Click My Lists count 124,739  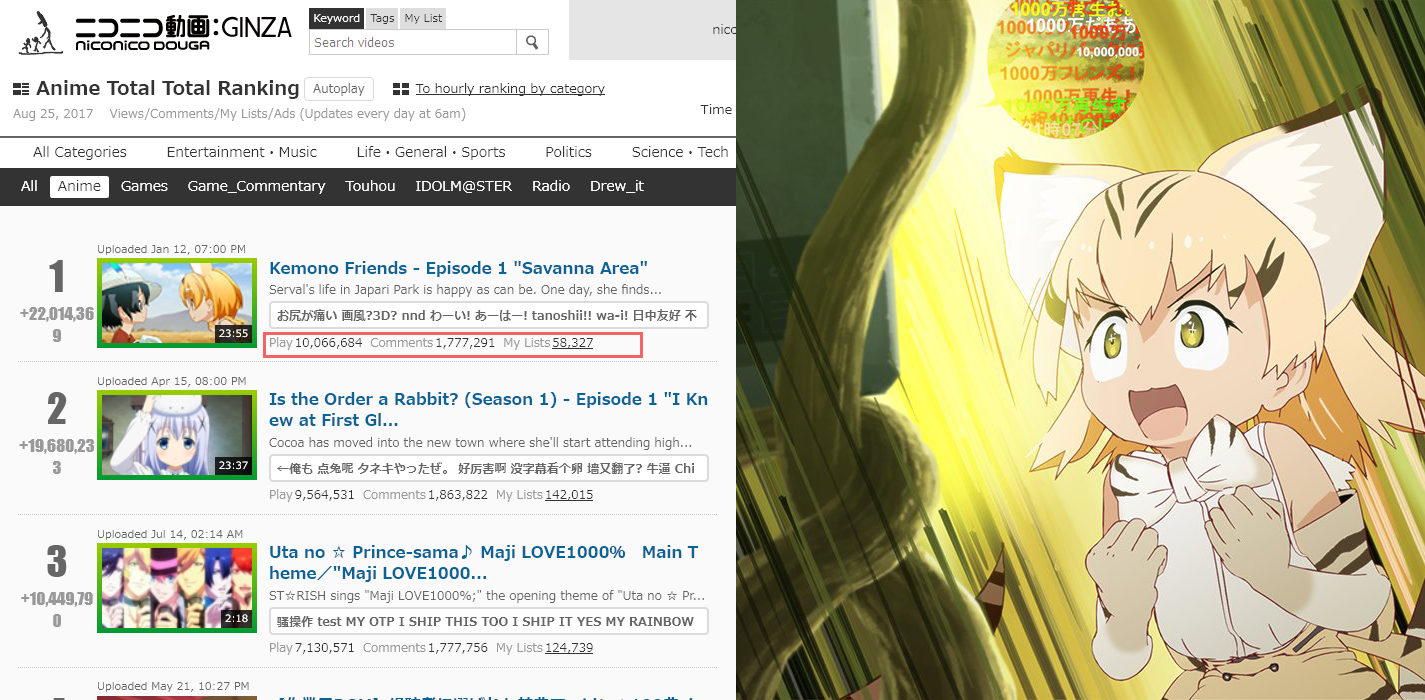coord(569,648)
